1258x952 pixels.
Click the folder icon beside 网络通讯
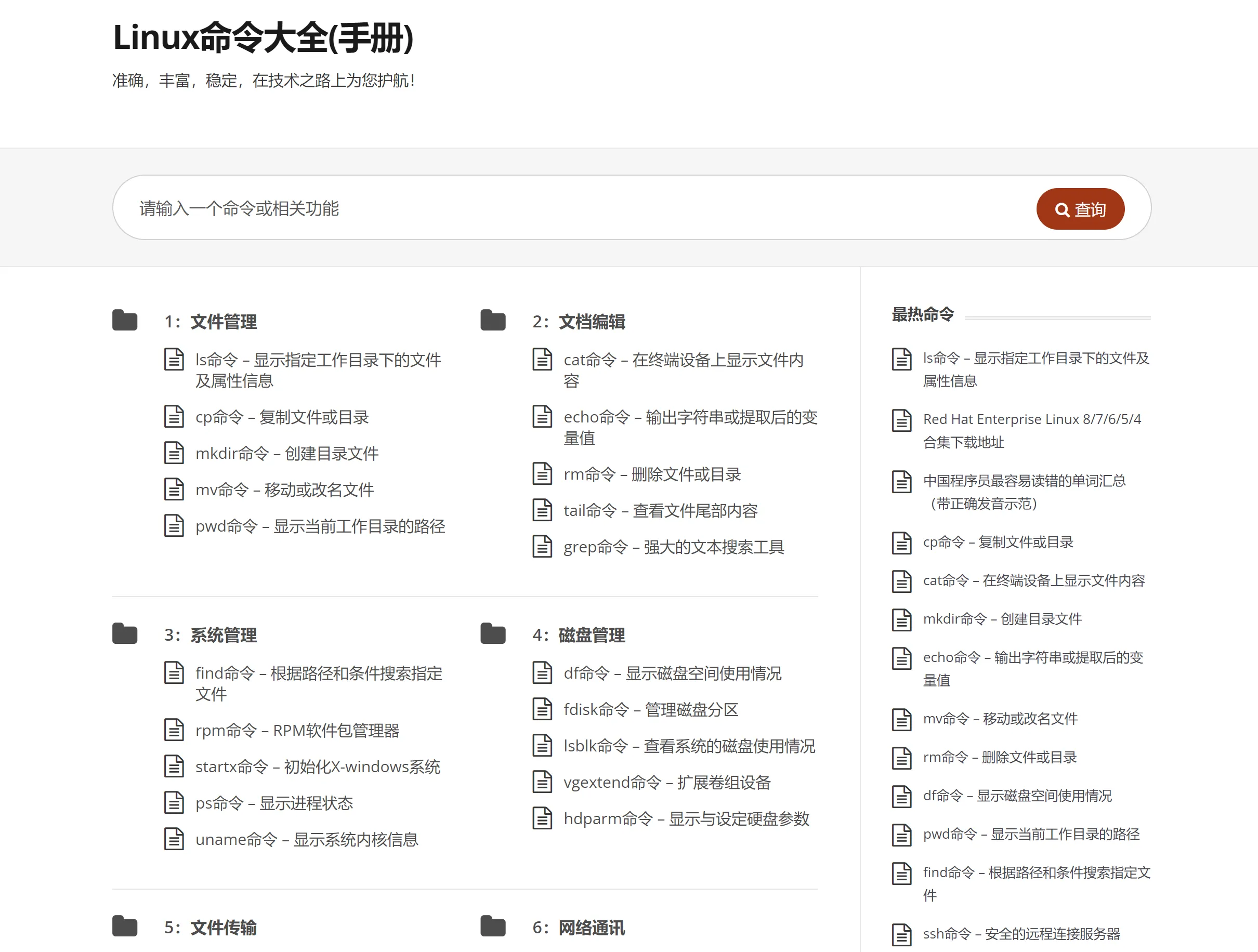tap(492, 927)
